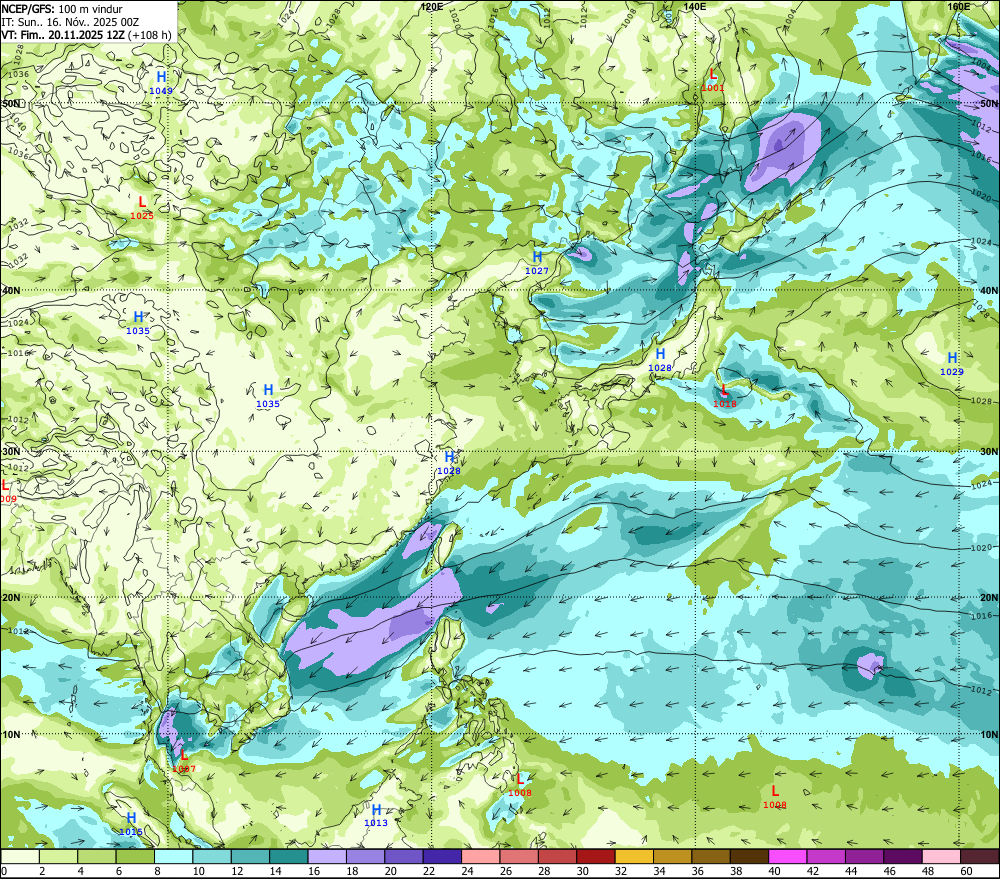Click the L 1001 low-pressure marker
The image size is (1000, 879).
[713, 80]
